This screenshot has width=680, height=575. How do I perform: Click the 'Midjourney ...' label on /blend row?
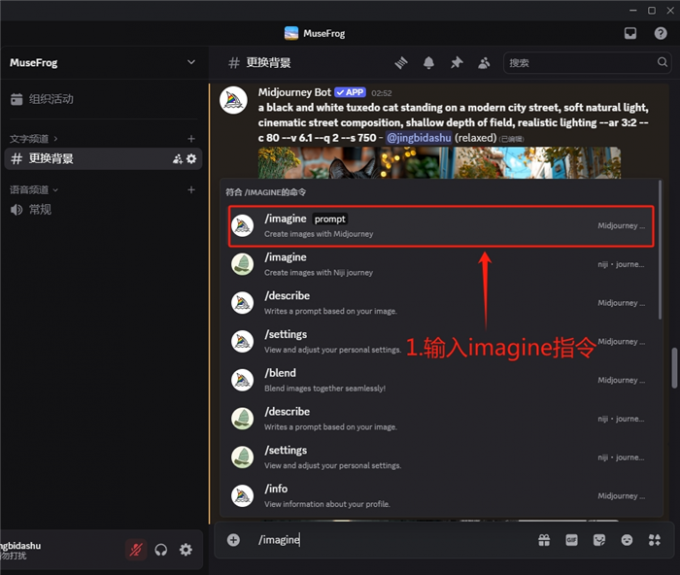[621, 380]
